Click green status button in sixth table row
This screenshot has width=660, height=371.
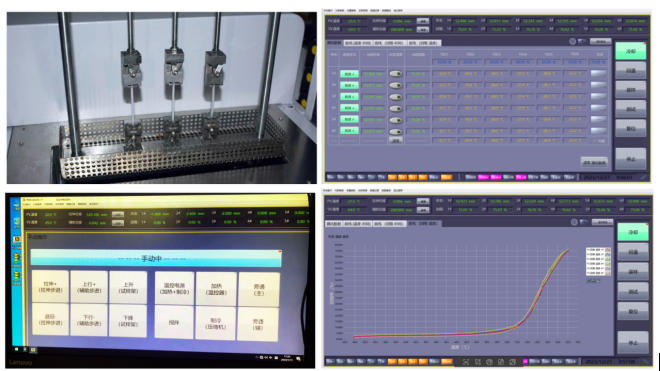coord(349,131)
